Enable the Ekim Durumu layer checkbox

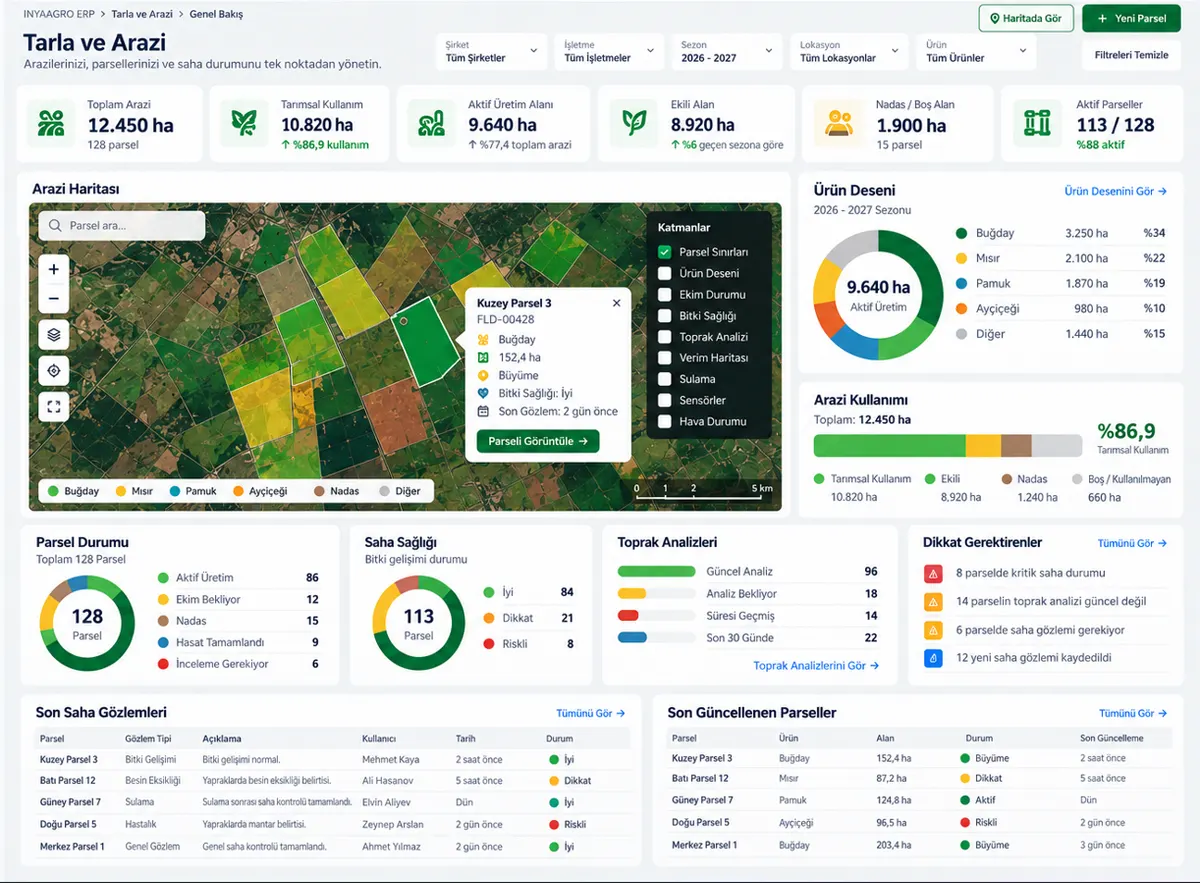(664, 295)
